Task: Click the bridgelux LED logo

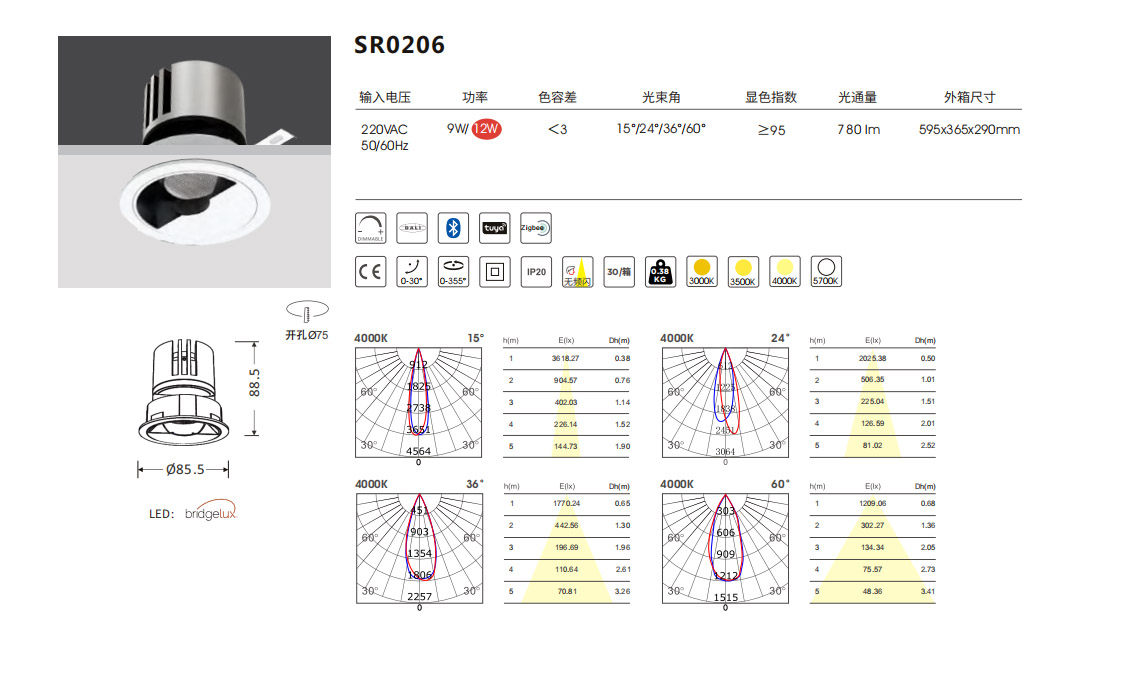Action: (x=211, y=510)
